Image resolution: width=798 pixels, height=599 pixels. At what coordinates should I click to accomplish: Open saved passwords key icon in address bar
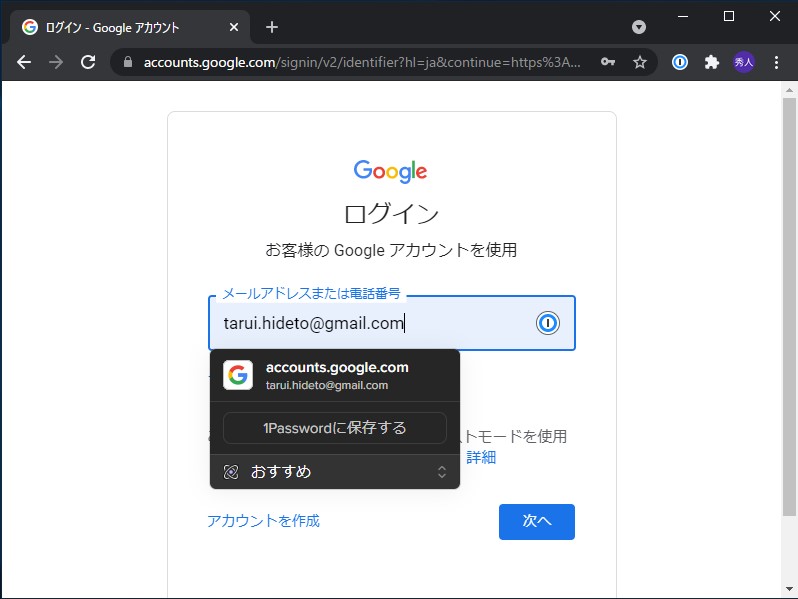click(608, 62)
